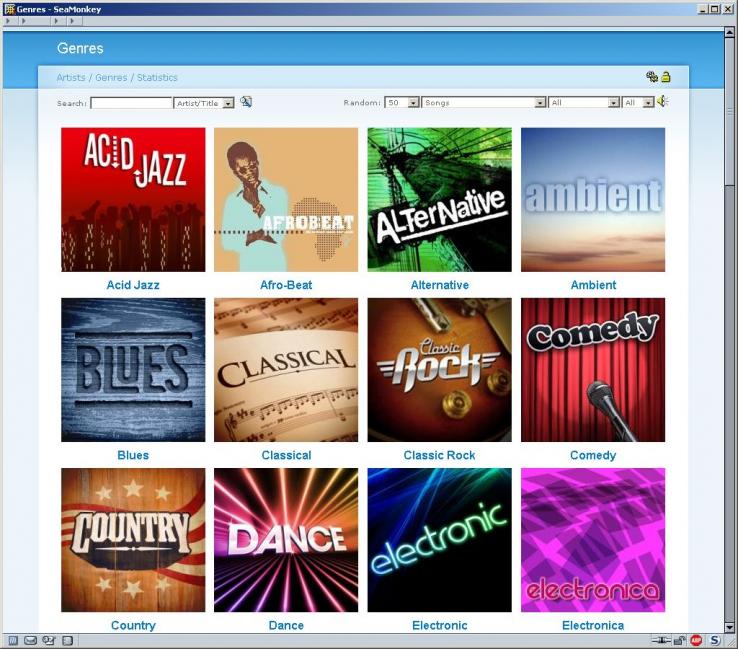The image size is (738, 649).
Task: Select the ambient sky cover thumbnail
Action: 593,200
